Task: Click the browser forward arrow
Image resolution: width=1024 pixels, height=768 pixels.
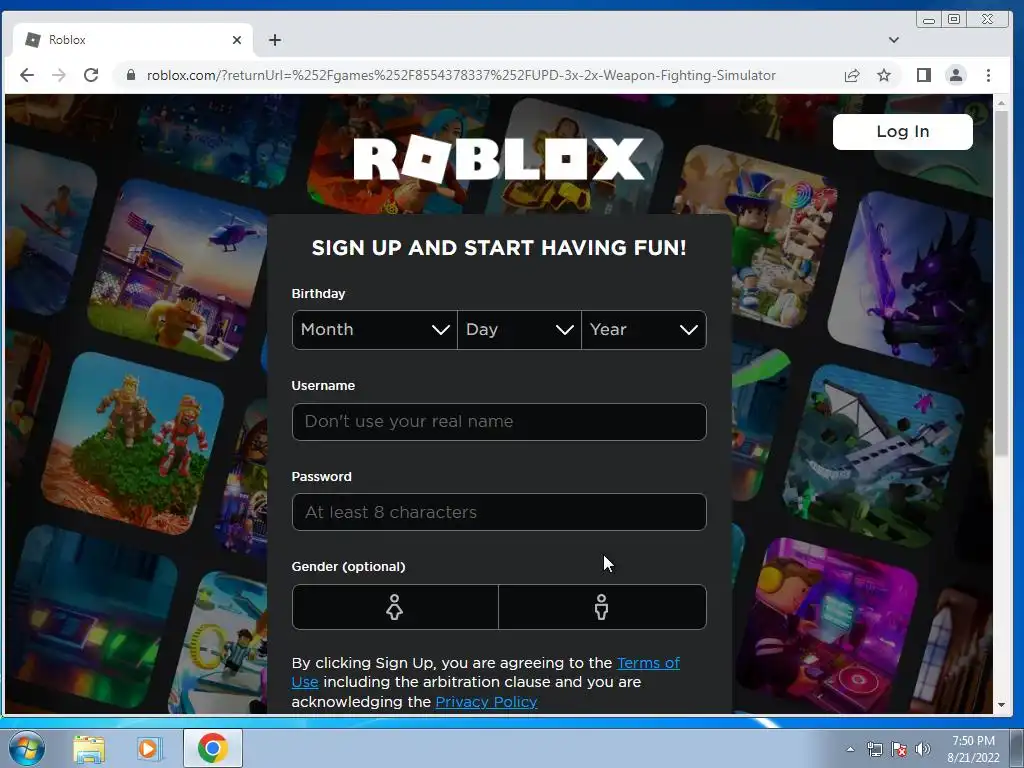Action: point(59,75)
